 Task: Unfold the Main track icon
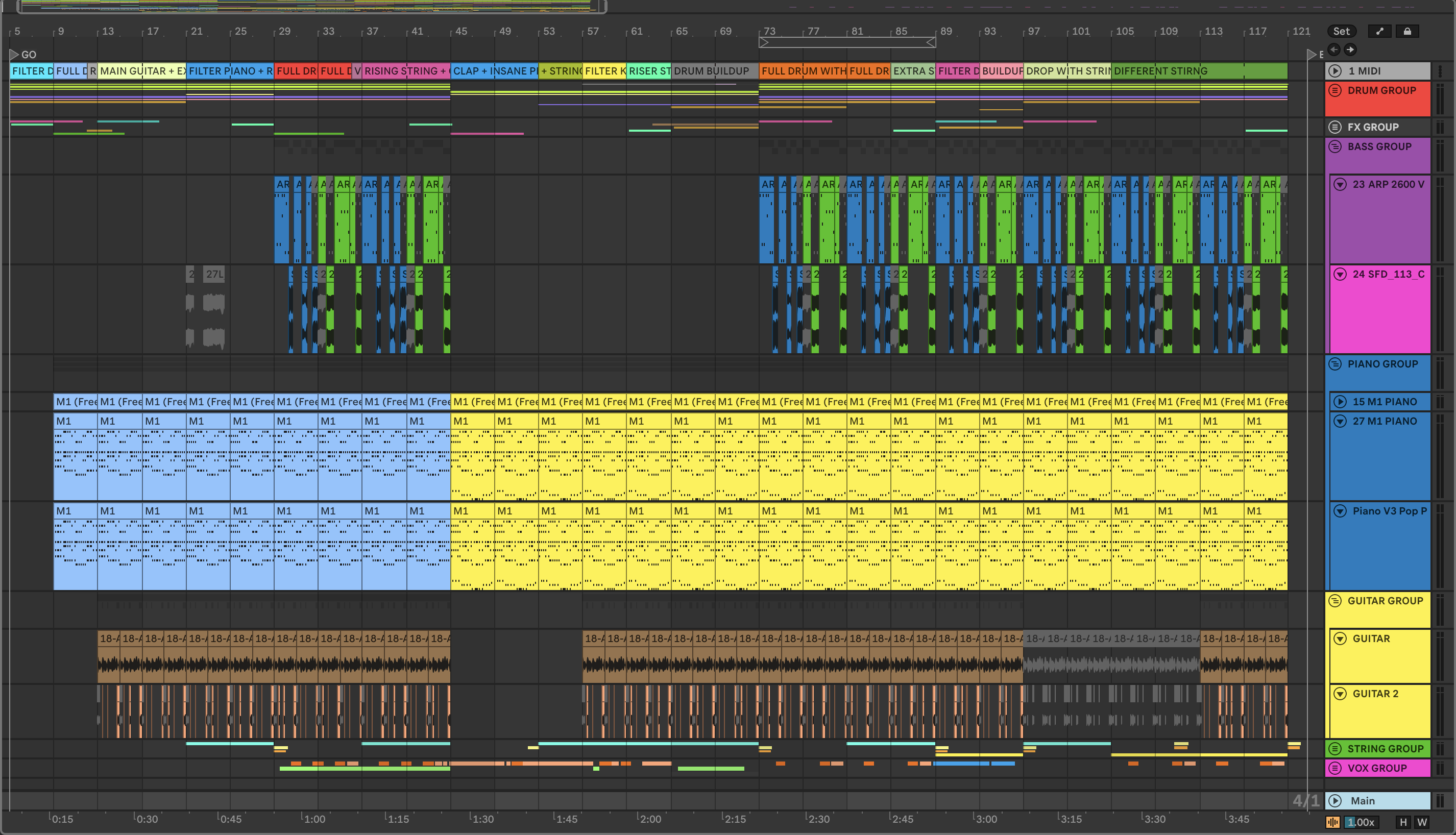[x=1335, y=801]
